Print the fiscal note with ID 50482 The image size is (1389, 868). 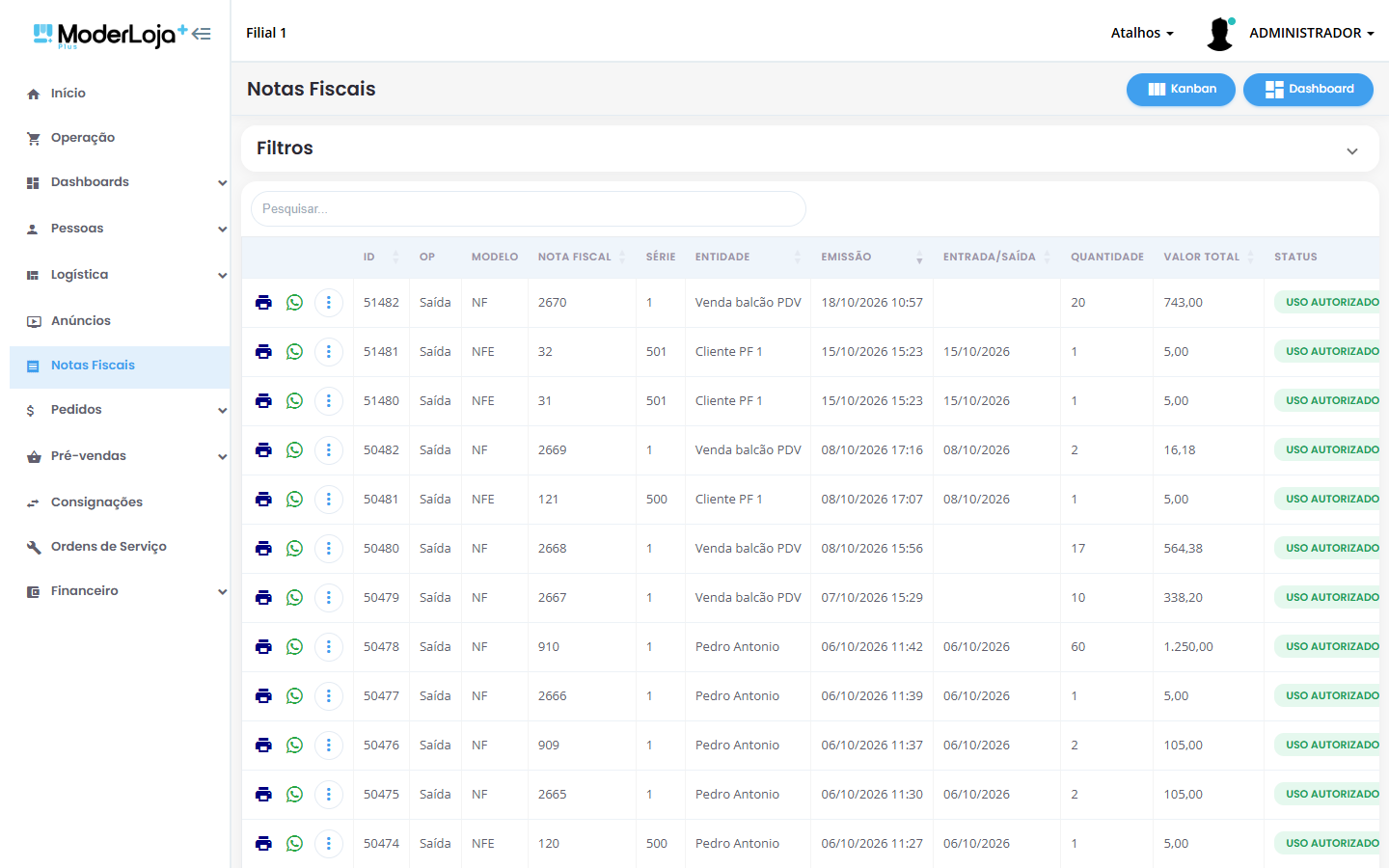[263, 450]
